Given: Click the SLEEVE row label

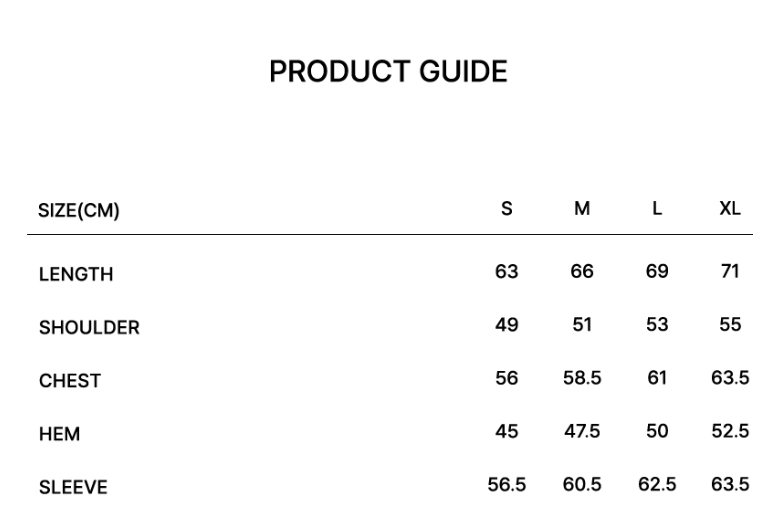Looking at the screenshot, I should point(73,488).
